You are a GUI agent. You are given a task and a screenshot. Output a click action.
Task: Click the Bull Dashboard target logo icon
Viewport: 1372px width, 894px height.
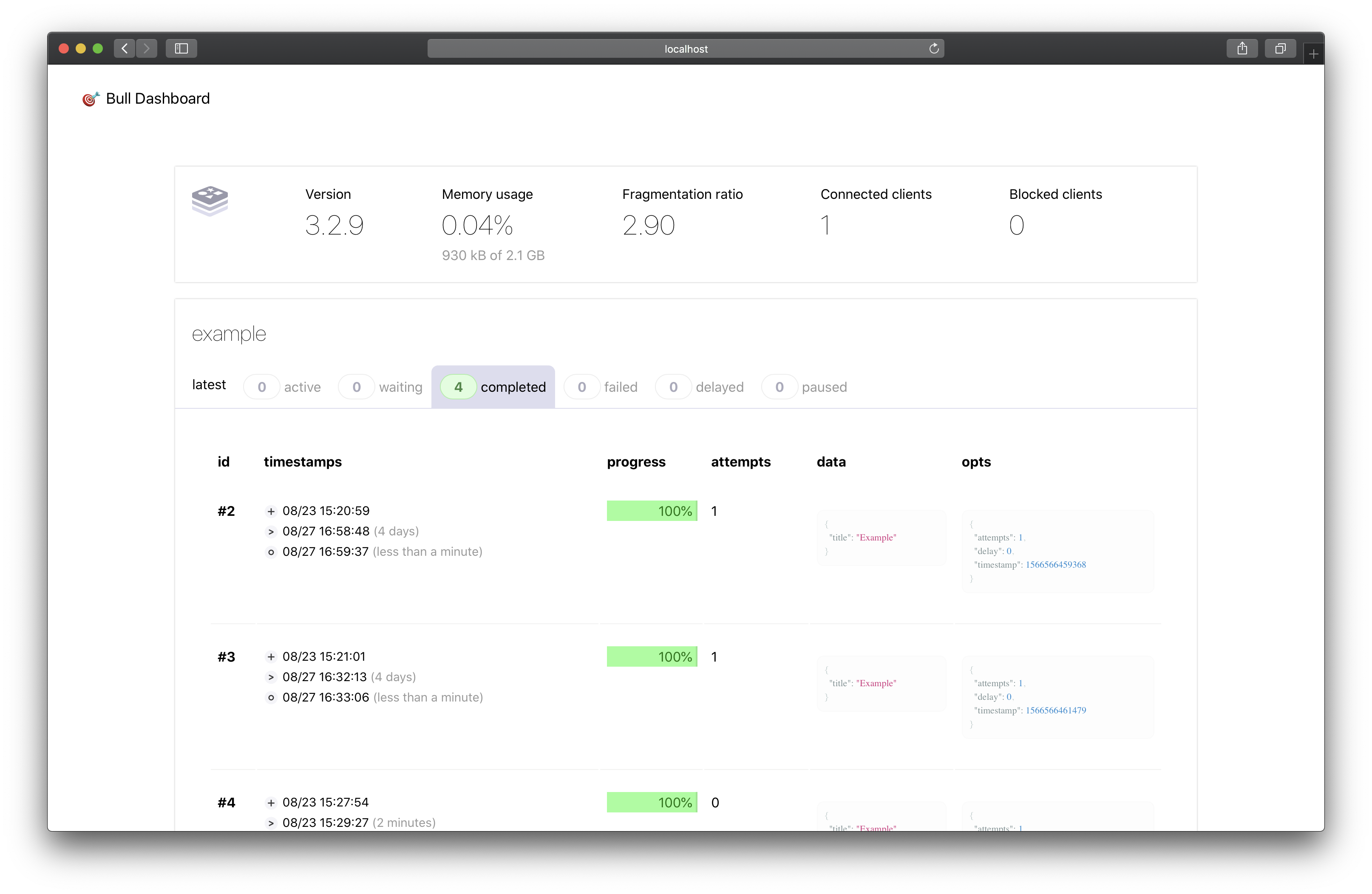(x=91, y=99)
